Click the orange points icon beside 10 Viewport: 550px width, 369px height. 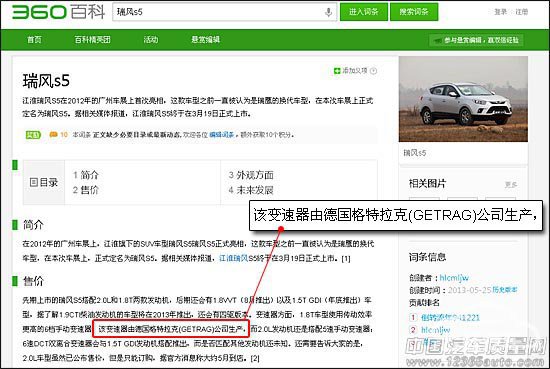click(x=53, y=135)
